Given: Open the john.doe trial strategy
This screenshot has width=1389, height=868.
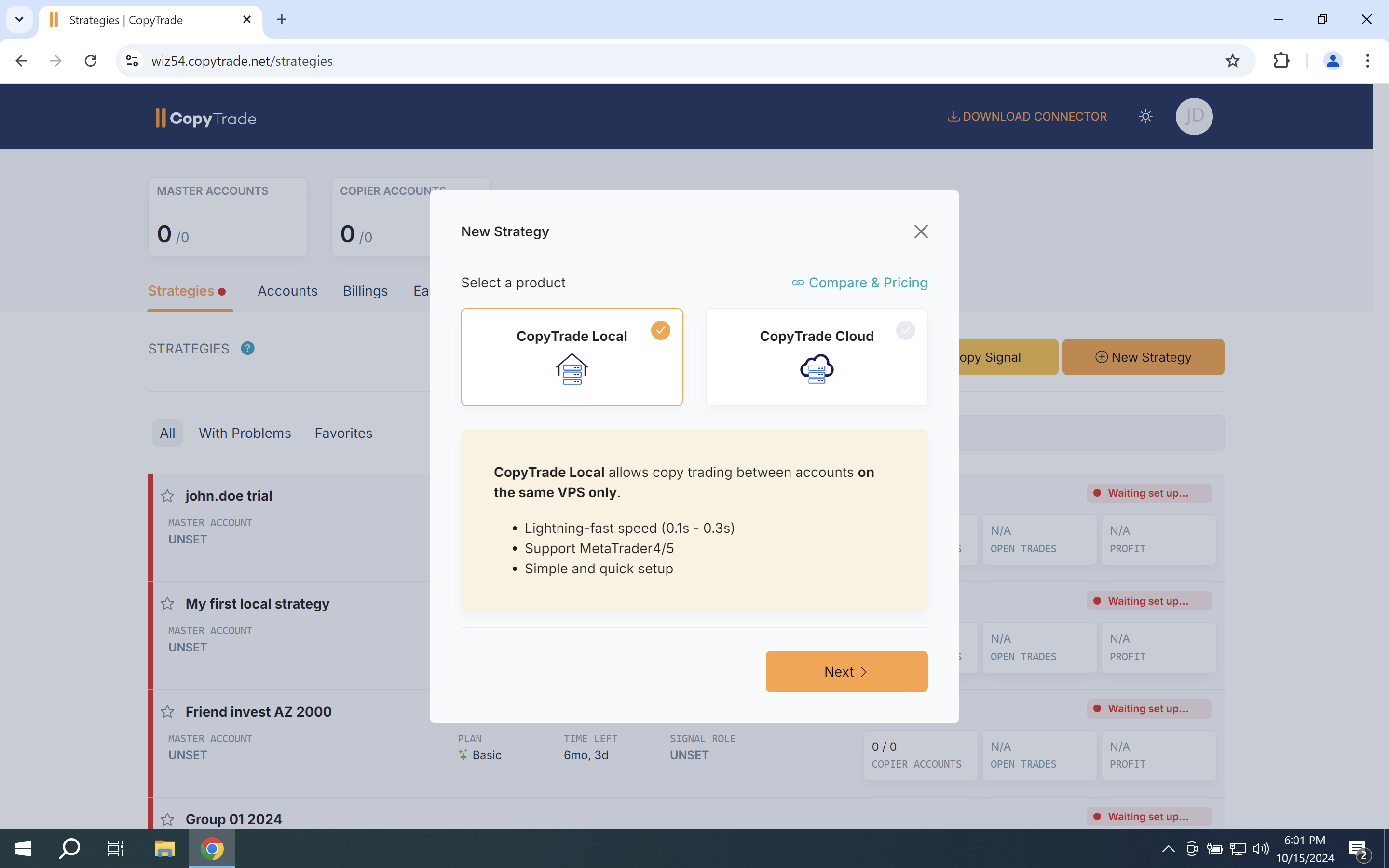Looking at the screenshot, I should coord(229,496).
